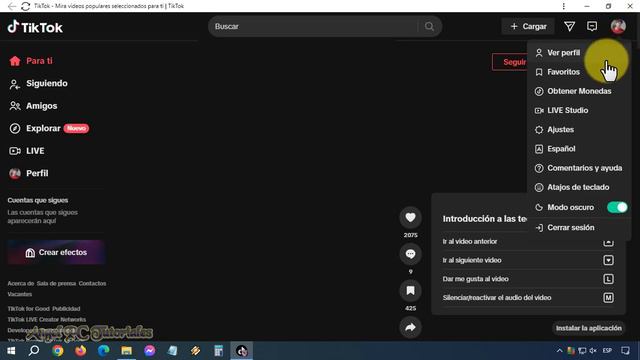
Task: Toggle Modo oscuro switch
Action: (x=617, y=207)
